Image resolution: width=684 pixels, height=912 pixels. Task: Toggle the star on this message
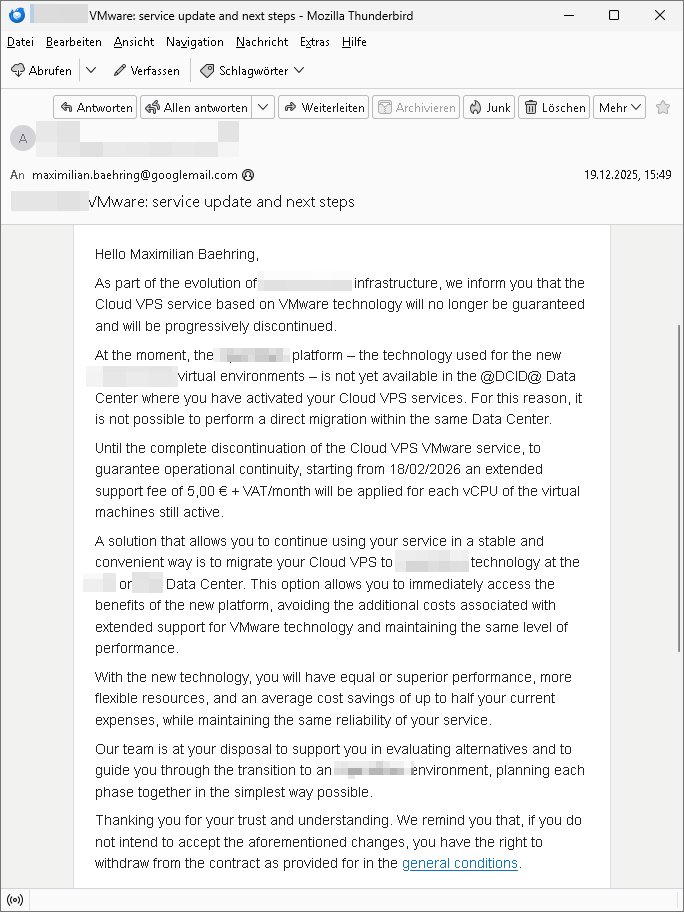coord(663,108)
